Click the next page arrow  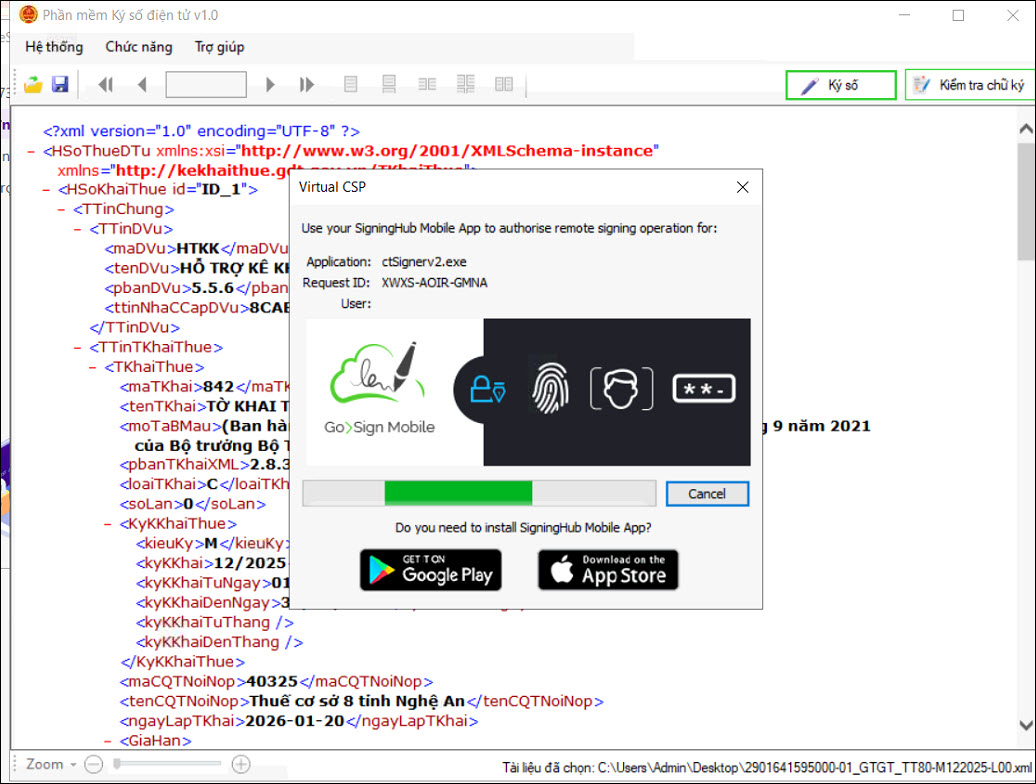tap(270, 85)
